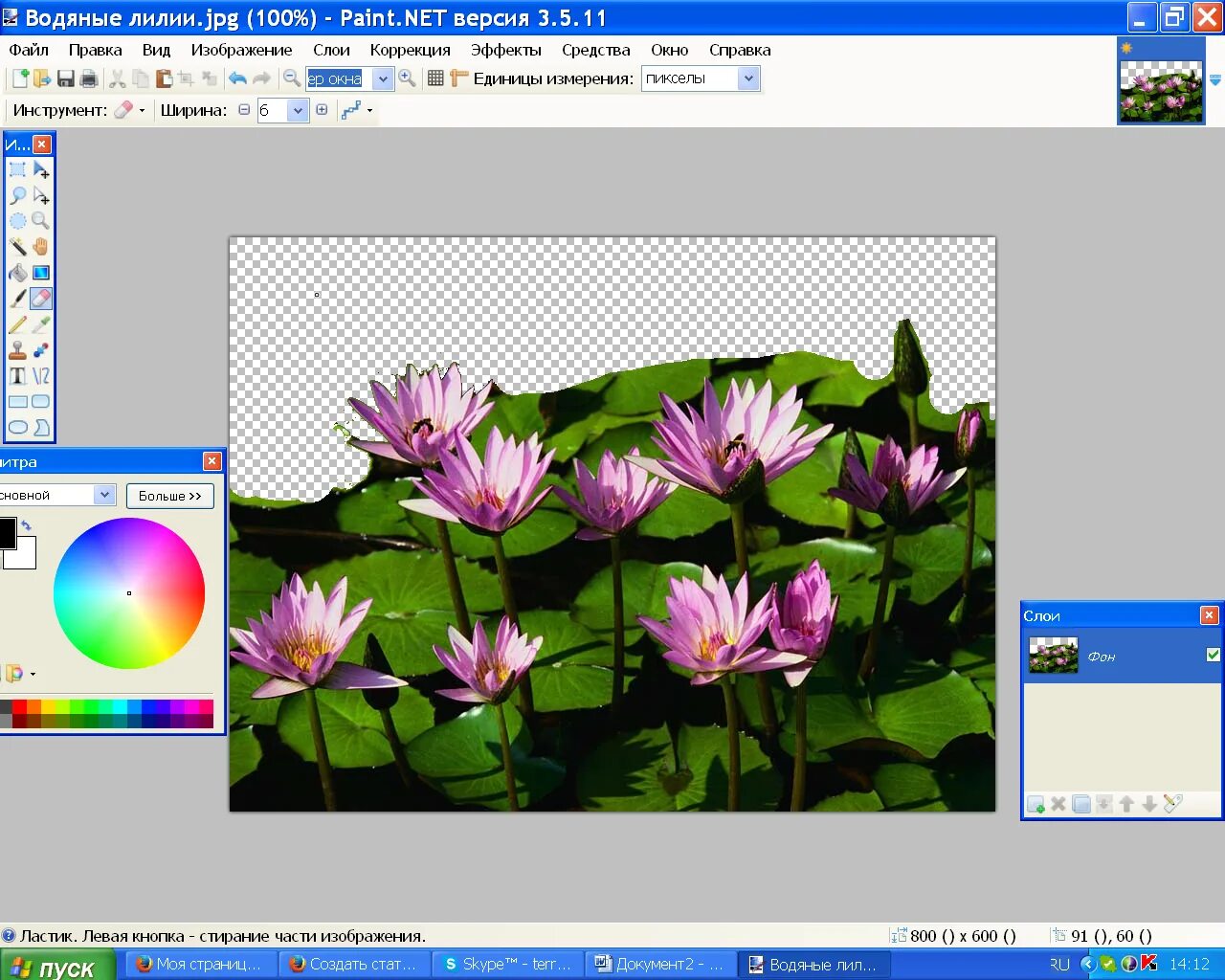Open the Эффекты menu
Viewport: 1225px width, 980px height.
[x=505, y=50]
